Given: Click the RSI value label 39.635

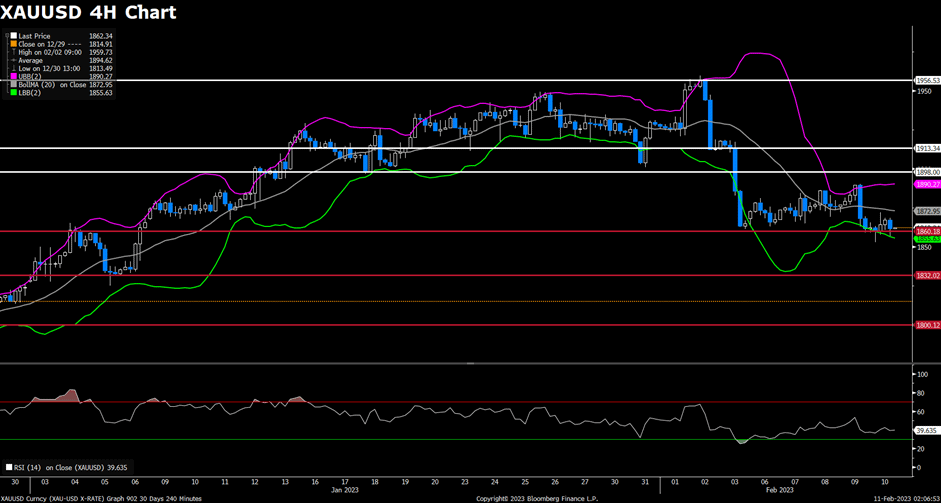Looking at the screenshot, I should [927, 430].
